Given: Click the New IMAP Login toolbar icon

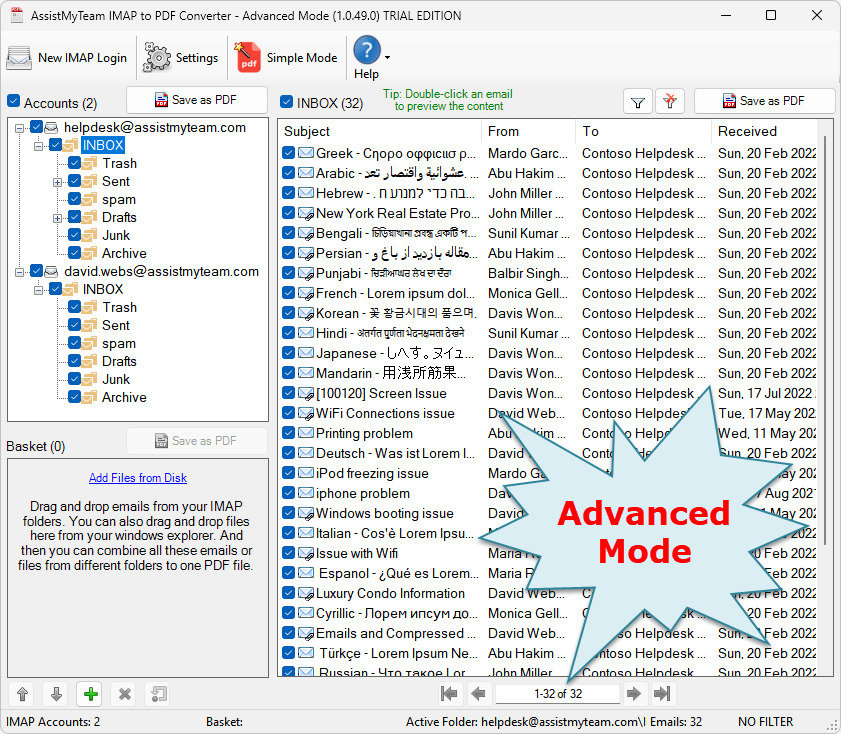Looking at the screenshot, I should coord(20,58).
